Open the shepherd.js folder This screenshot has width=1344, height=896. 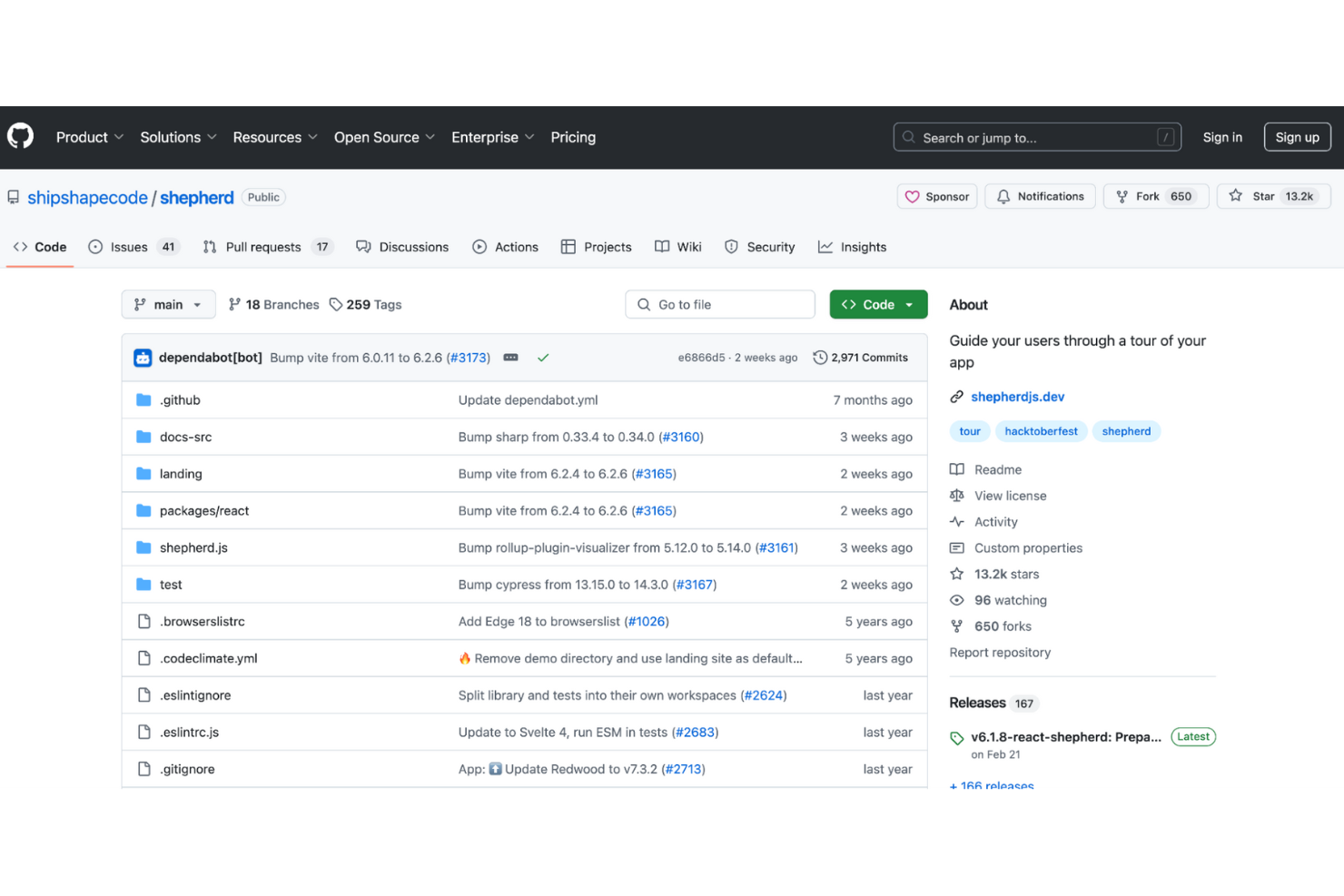tap(193, 547)
